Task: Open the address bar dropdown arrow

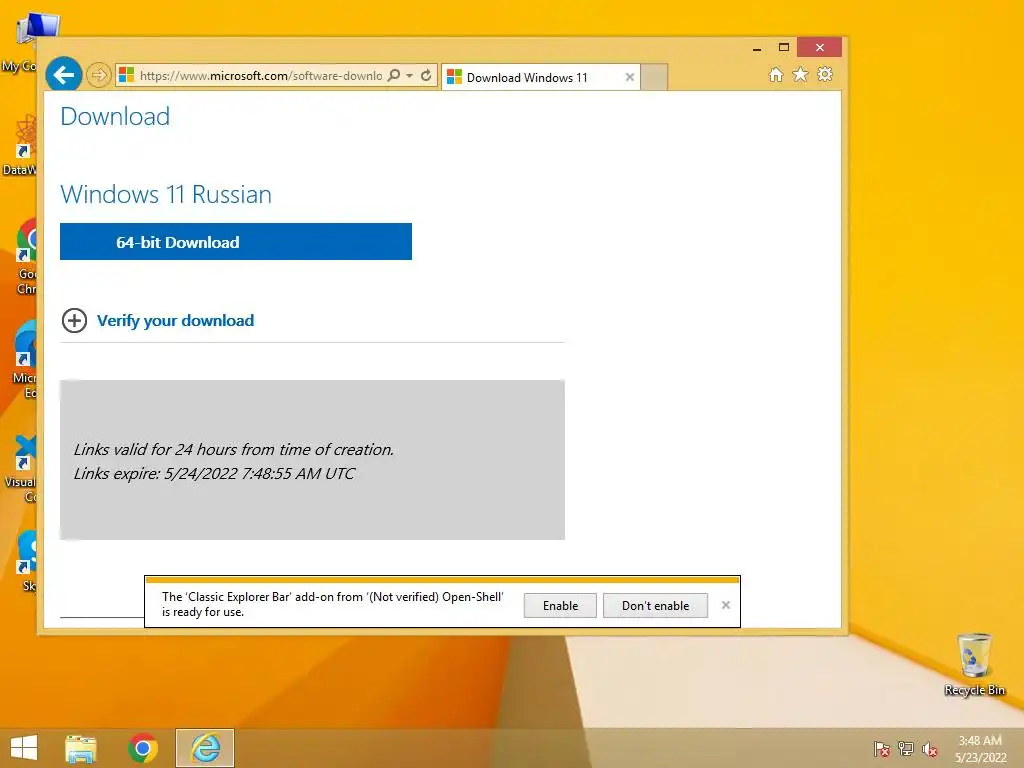Action: [x=409, y=76]
